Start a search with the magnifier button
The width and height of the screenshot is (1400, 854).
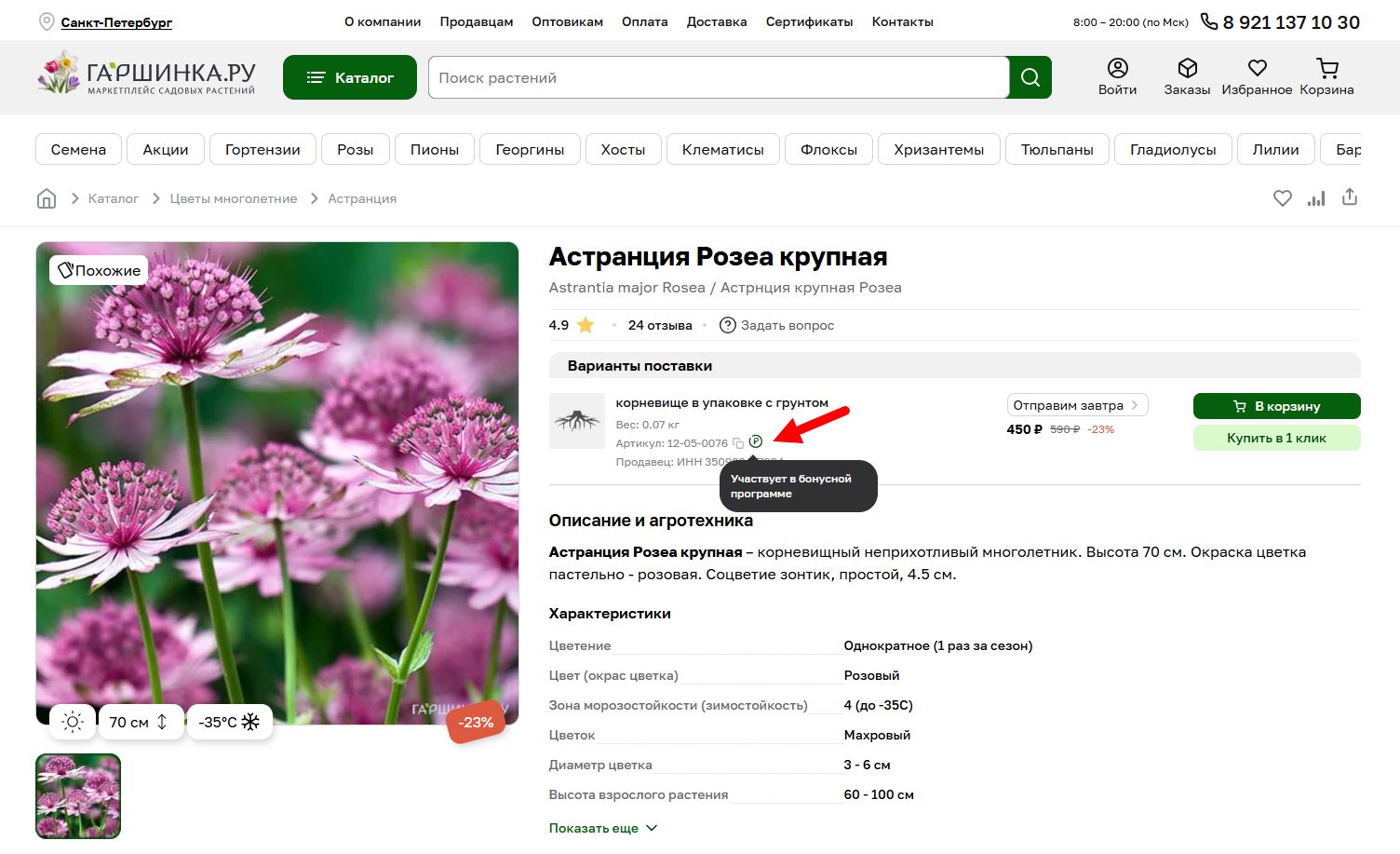tap(1030, 77)
